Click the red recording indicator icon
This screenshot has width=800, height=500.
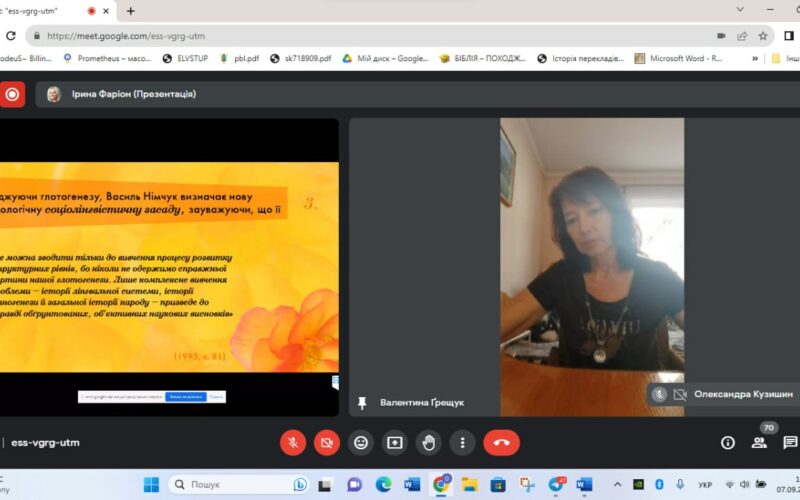click(12, 94)
